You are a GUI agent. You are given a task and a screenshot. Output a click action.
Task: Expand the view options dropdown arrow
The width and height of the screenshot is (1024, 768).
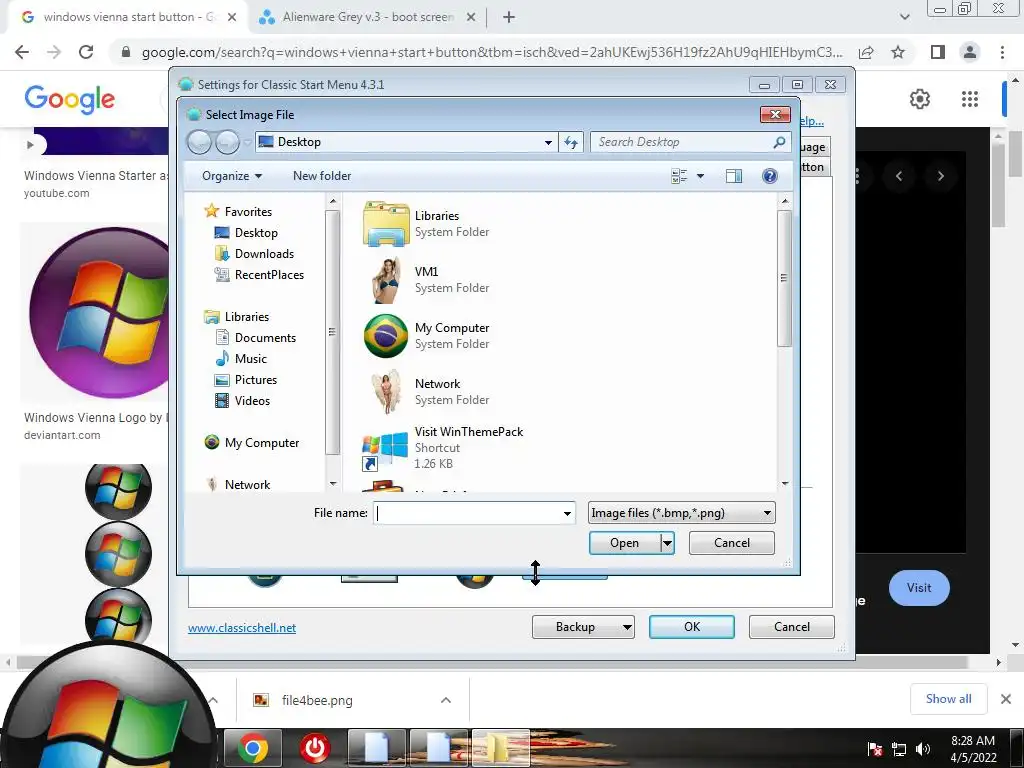(701, 176)
